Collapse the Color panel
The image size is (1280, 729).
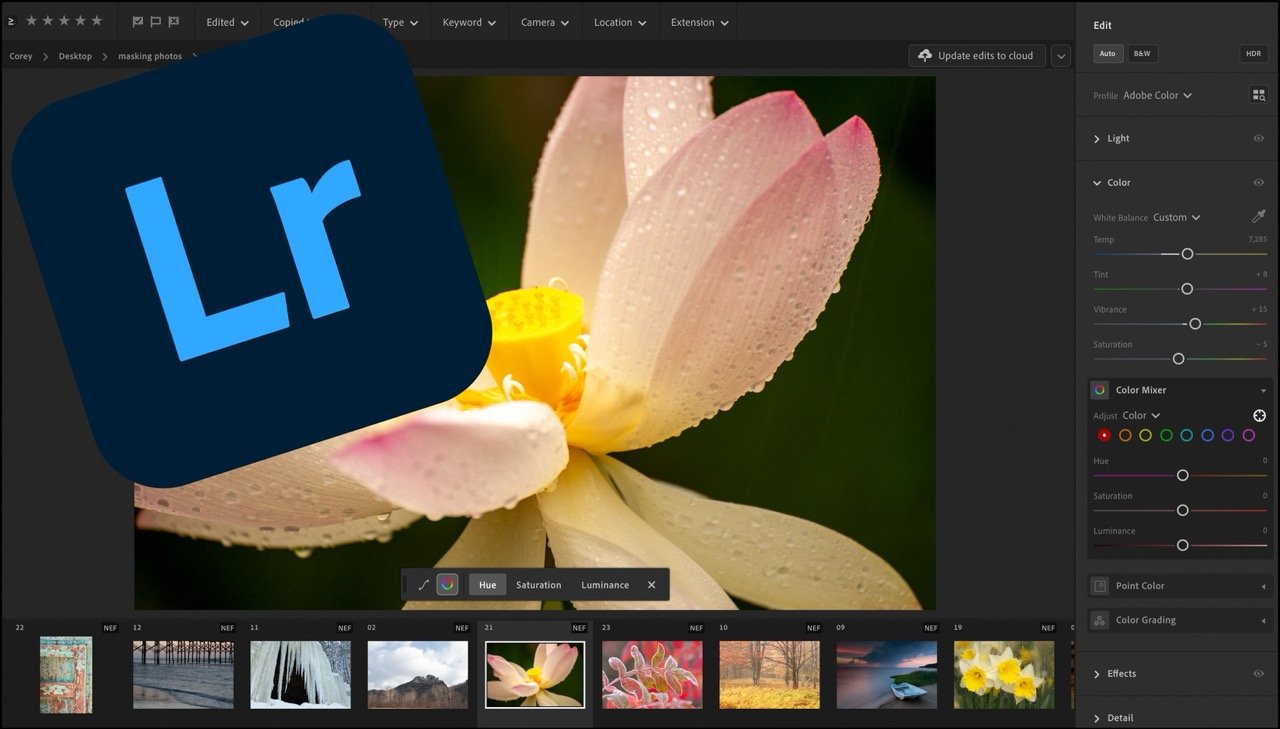tap(1096, 182)
